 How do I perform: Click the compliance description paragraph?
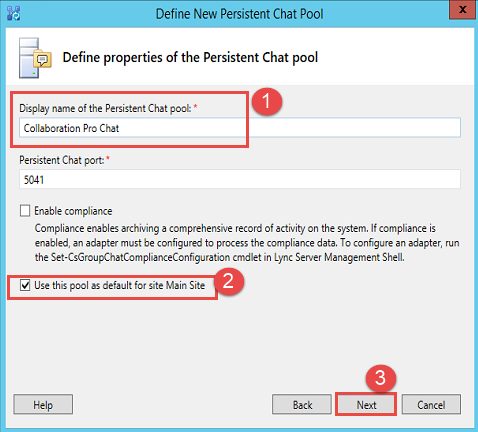[247, 243]
